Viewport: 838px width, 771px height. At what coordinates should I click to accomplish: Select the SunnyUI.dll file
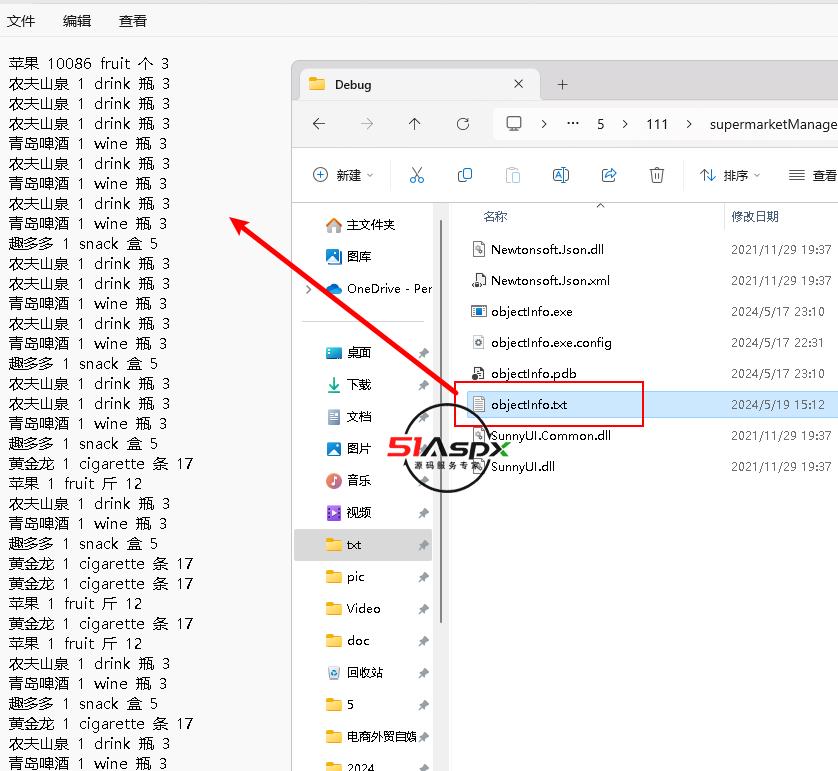[523, 466]
